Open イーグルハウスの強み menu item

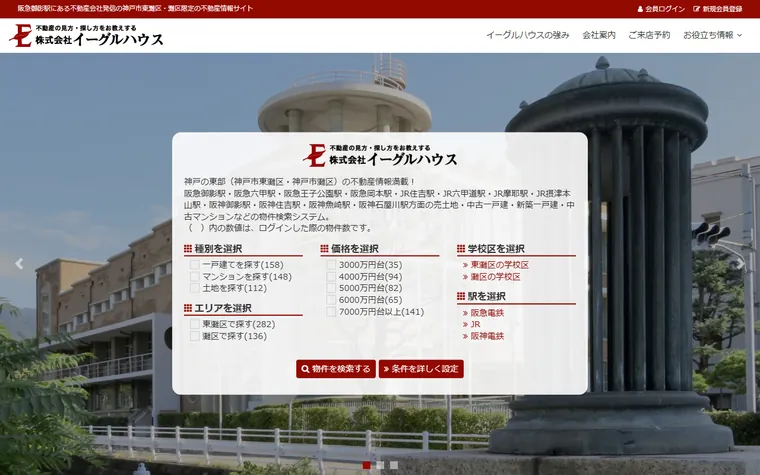(x=528, y=35)
